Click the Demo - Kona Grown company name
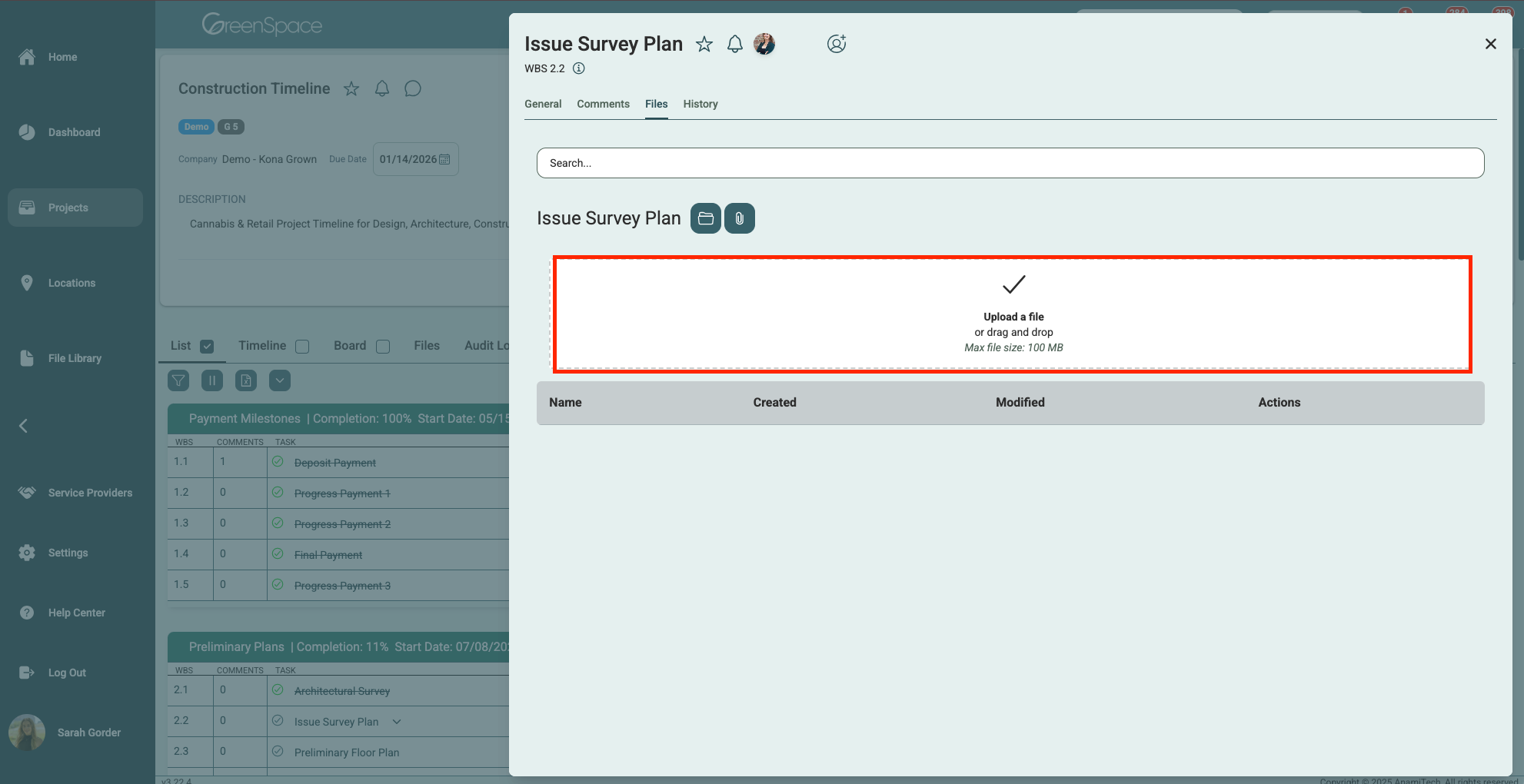Viewport: 1524px width, 784px height. point(269,159)
